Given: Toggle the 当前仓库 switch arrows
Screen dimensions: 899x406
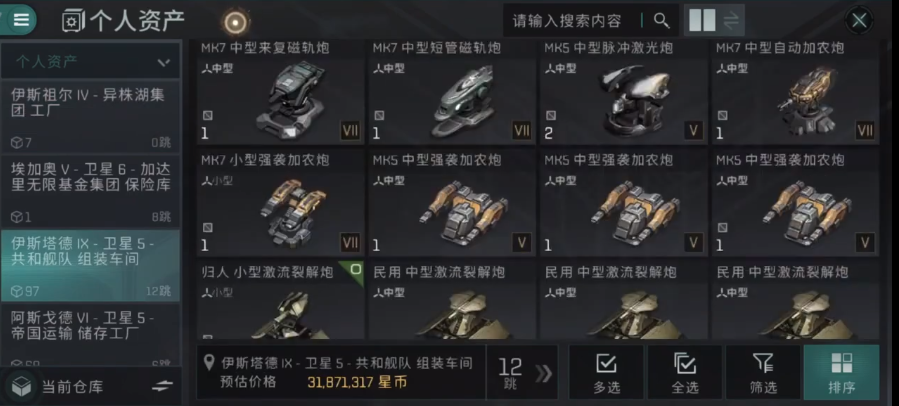Looking at the screenshot, I should [x=162, y=387].
